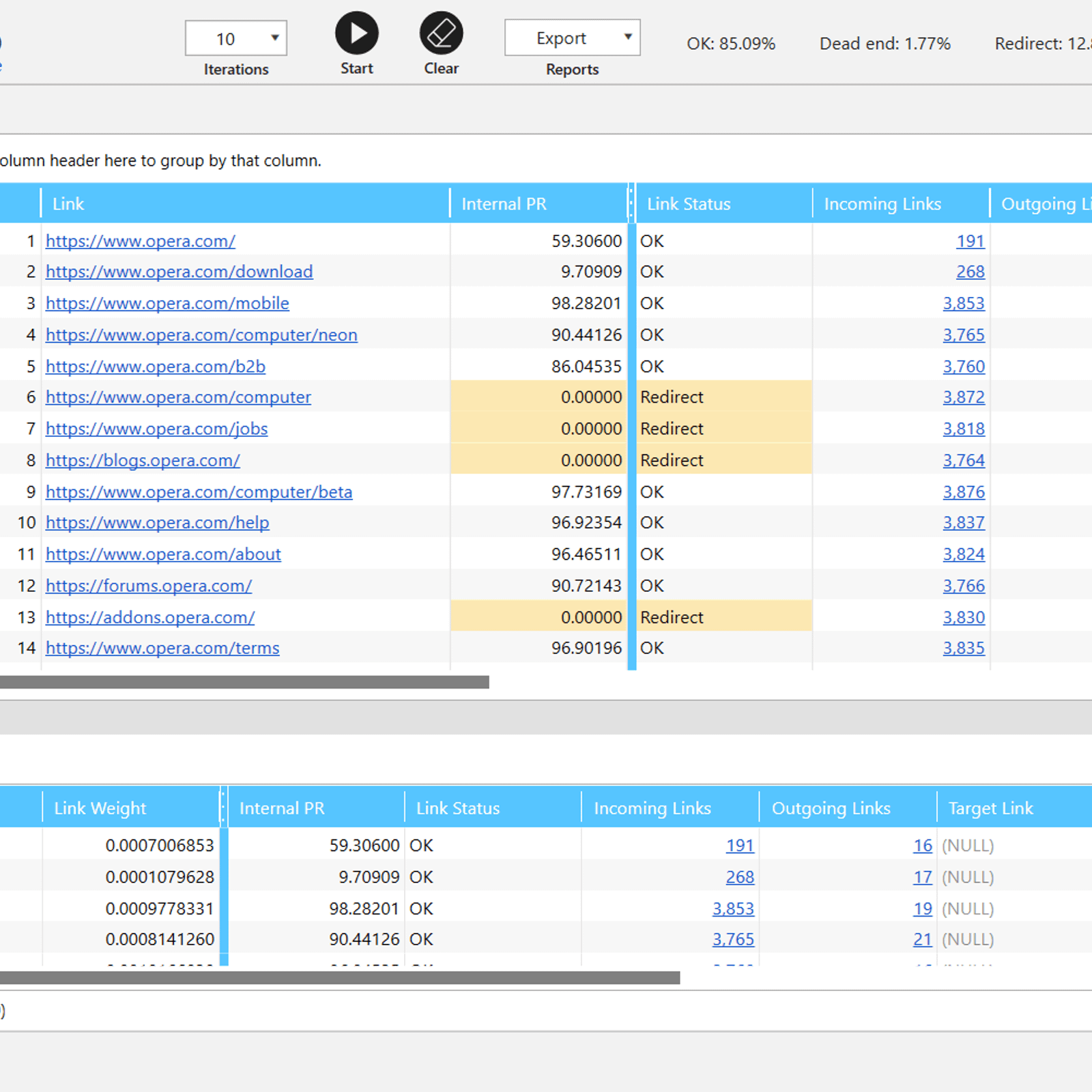
Task: Sort top table by Link Status header
Action: tap(723, 203)
